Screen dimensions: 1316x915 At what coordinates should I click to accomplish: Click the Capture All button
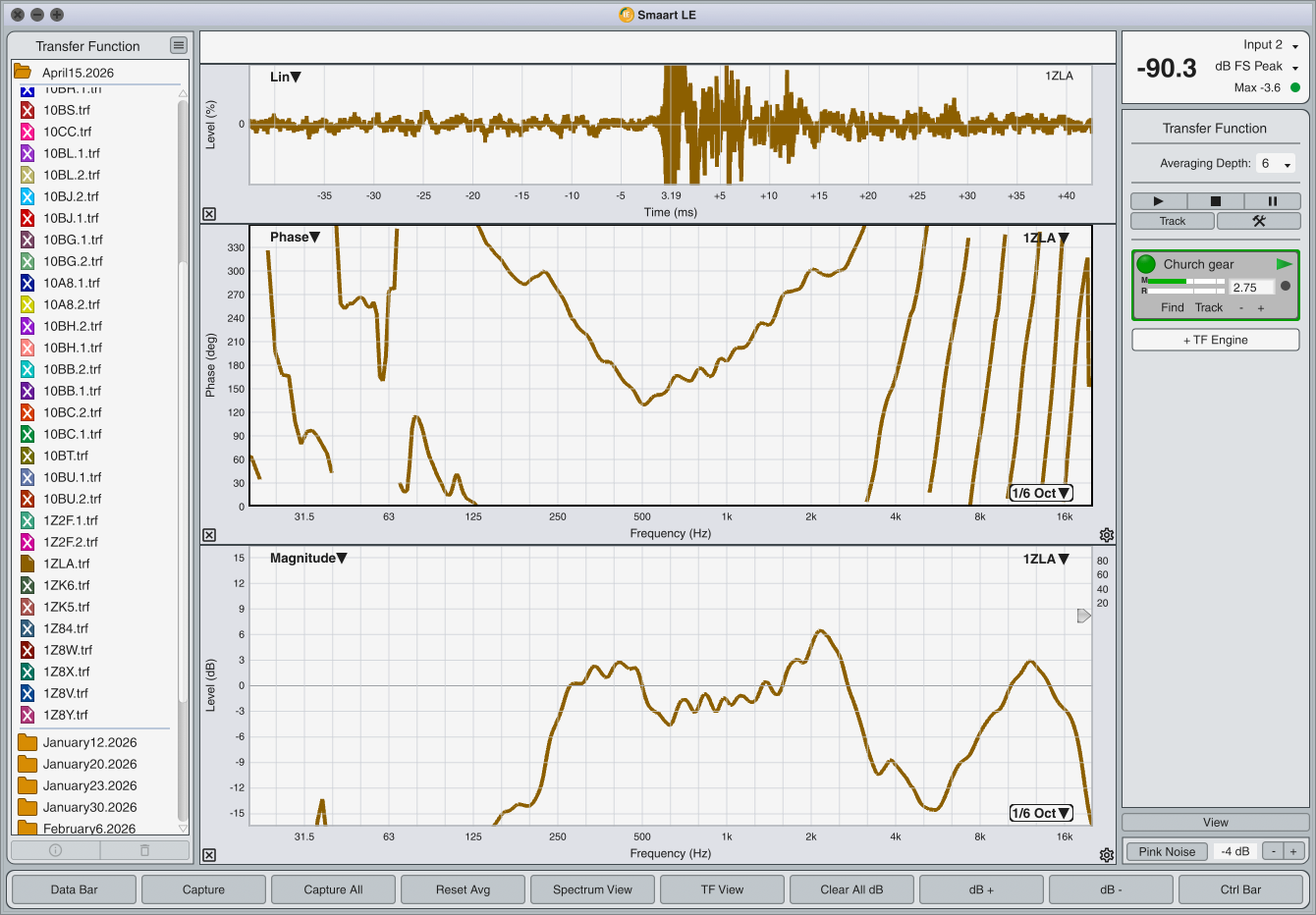click(x=333, y=889)
